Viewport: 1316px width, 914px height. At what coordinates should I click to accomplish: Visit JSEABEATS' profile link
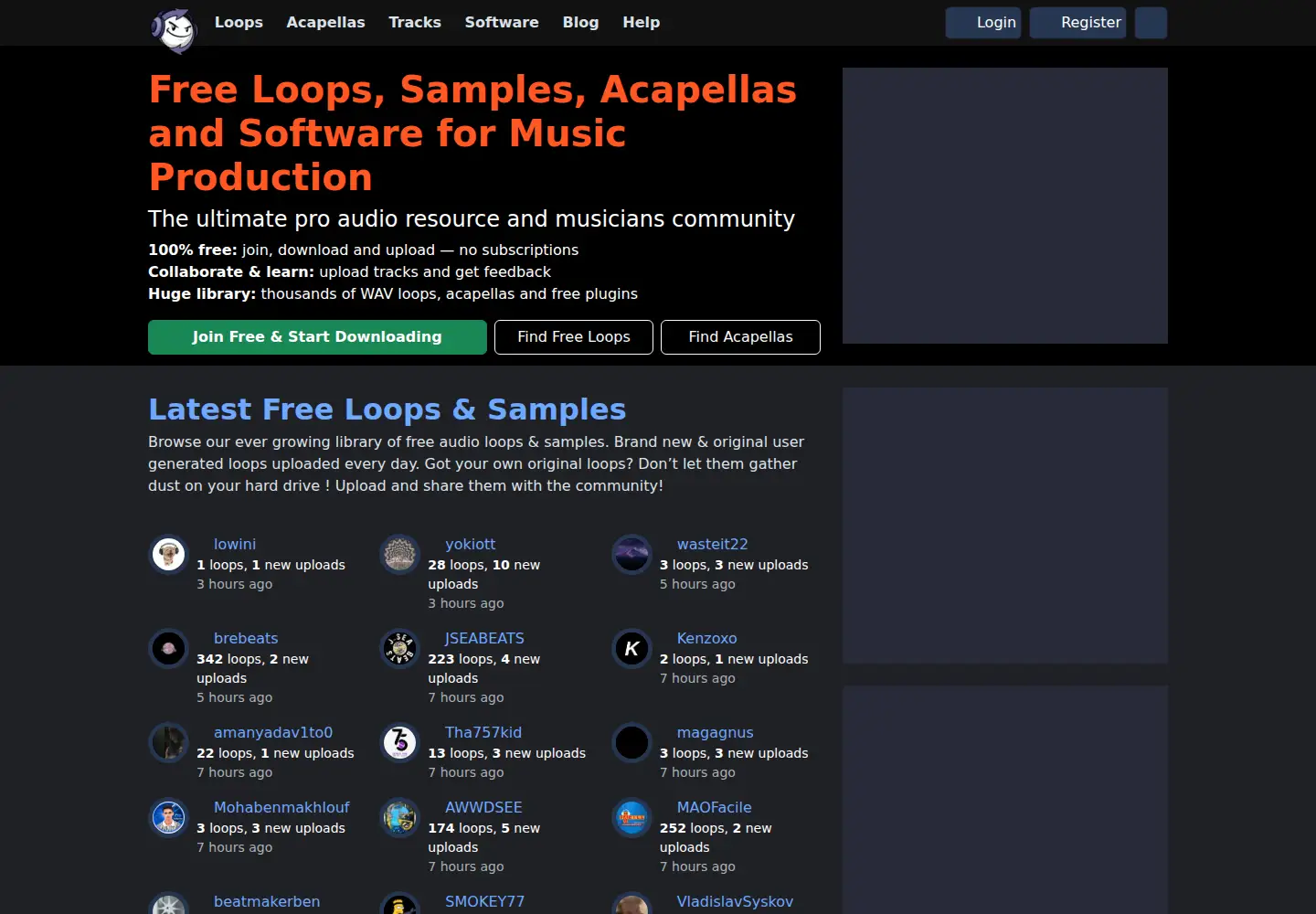(x=484, y=638)
